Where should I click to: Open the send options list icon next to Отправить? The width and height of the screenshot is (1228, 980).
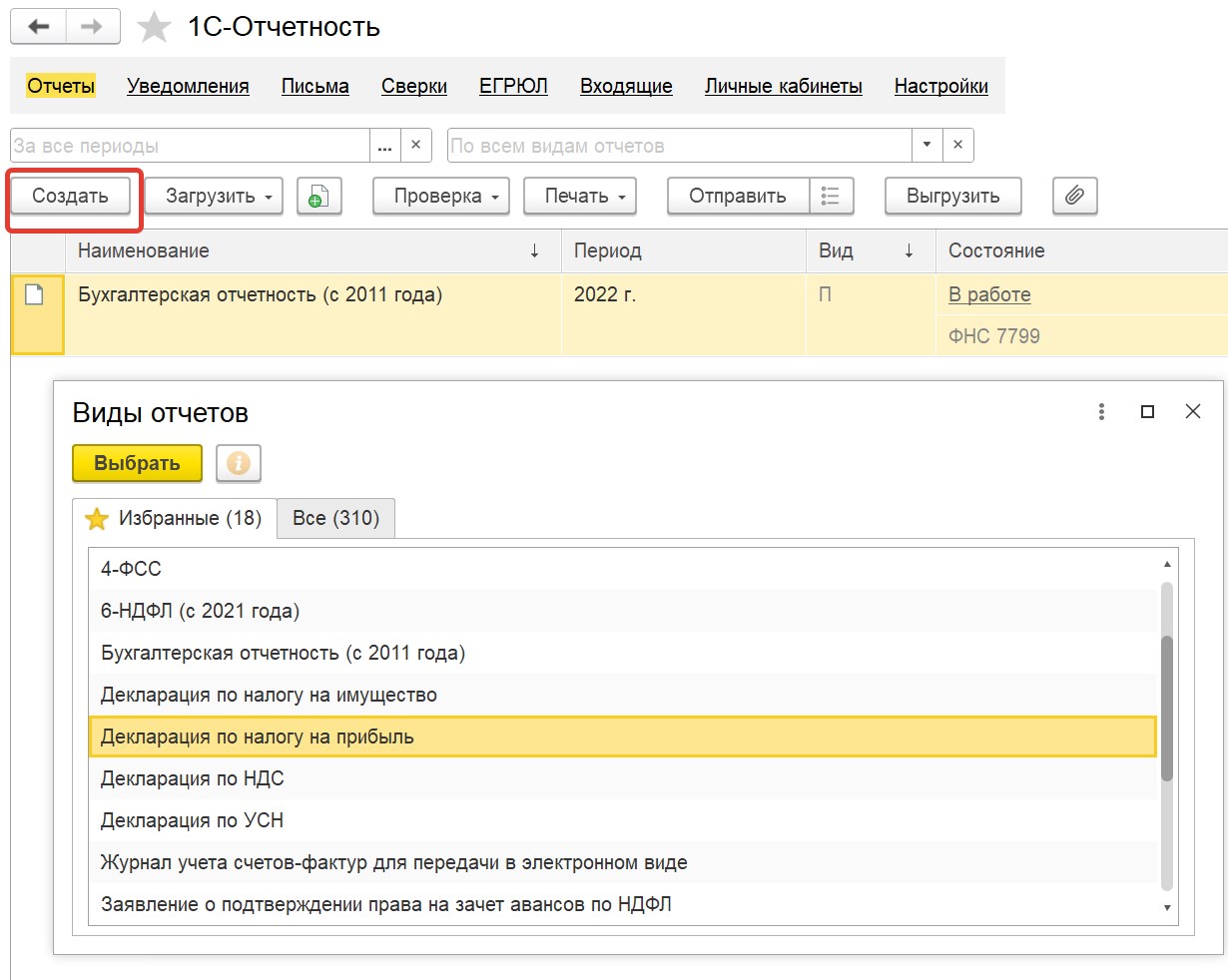coord(831,197)
